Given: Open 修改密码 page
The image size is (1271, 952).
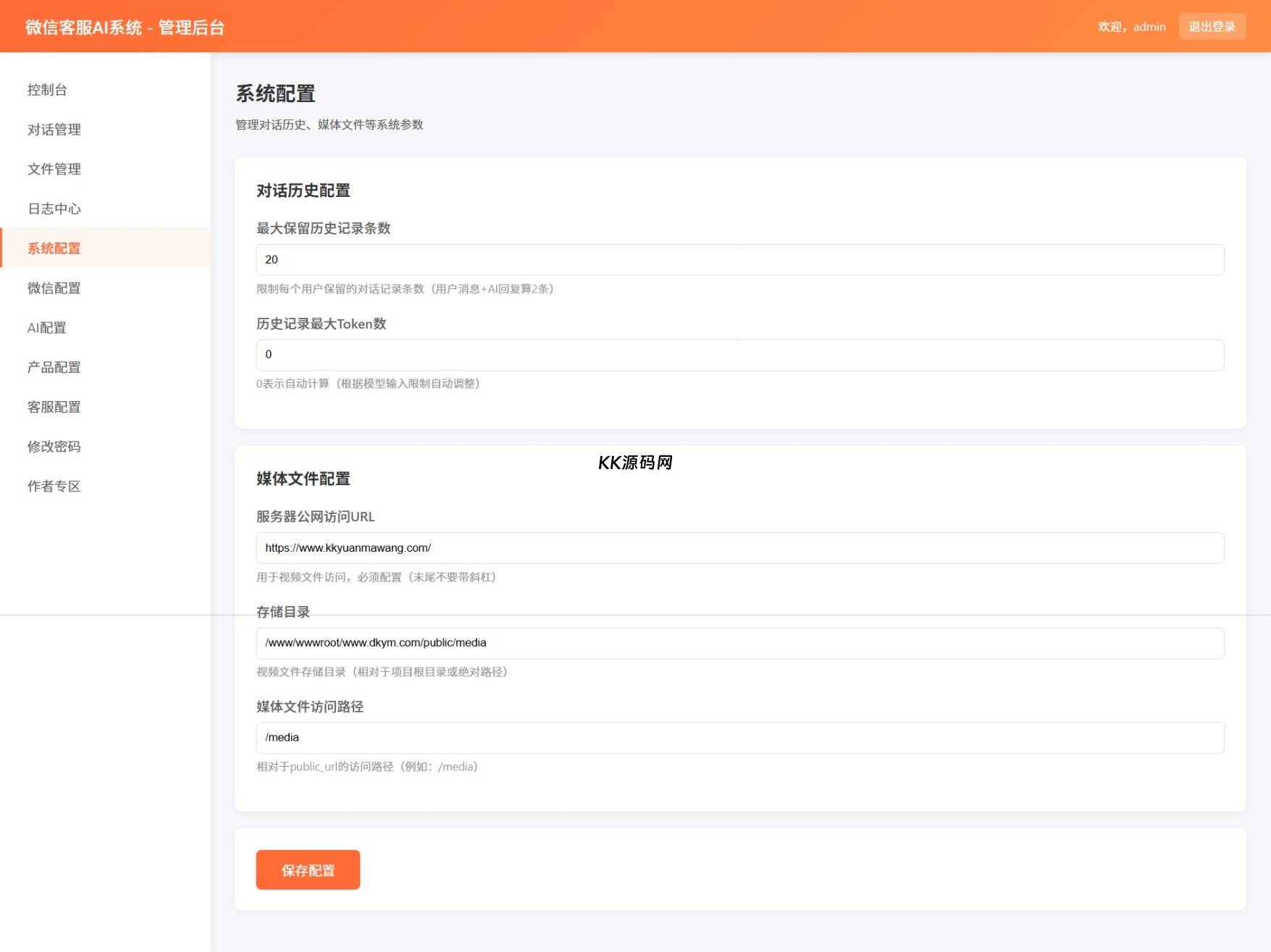Looking at the screenshot, I should tap(54, 447).
